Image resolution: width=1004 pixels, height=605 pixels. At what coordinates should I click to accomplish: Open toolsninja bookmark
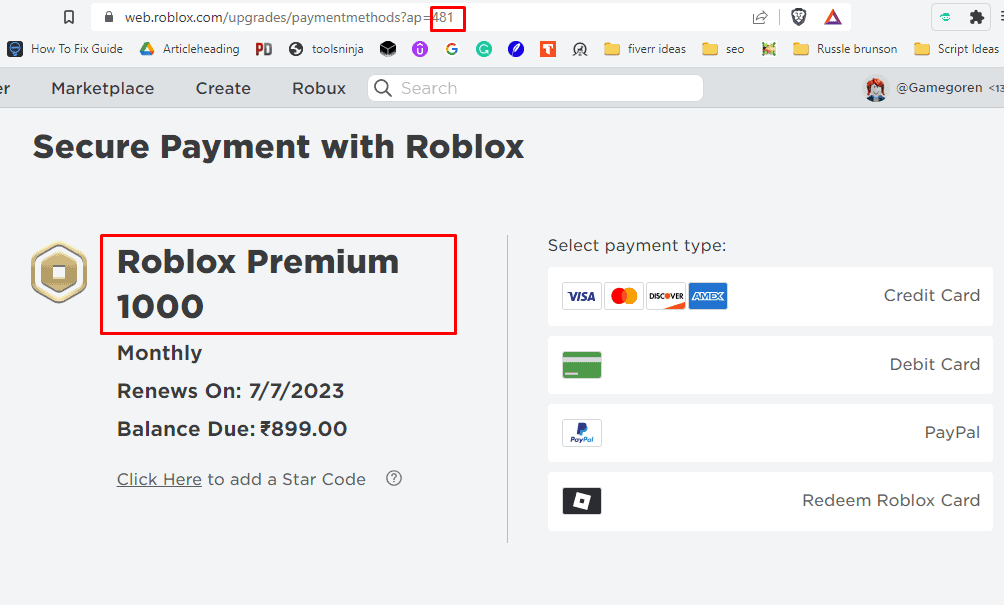pos(326,49)
